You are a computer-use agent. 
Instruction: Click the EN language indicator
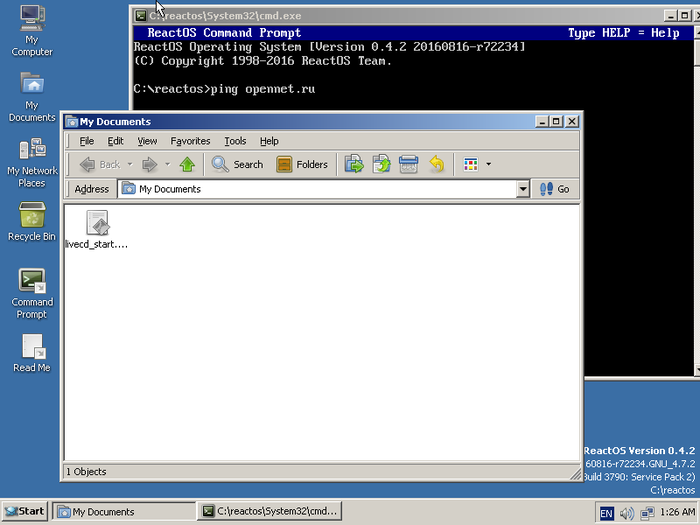click(606, 513)
